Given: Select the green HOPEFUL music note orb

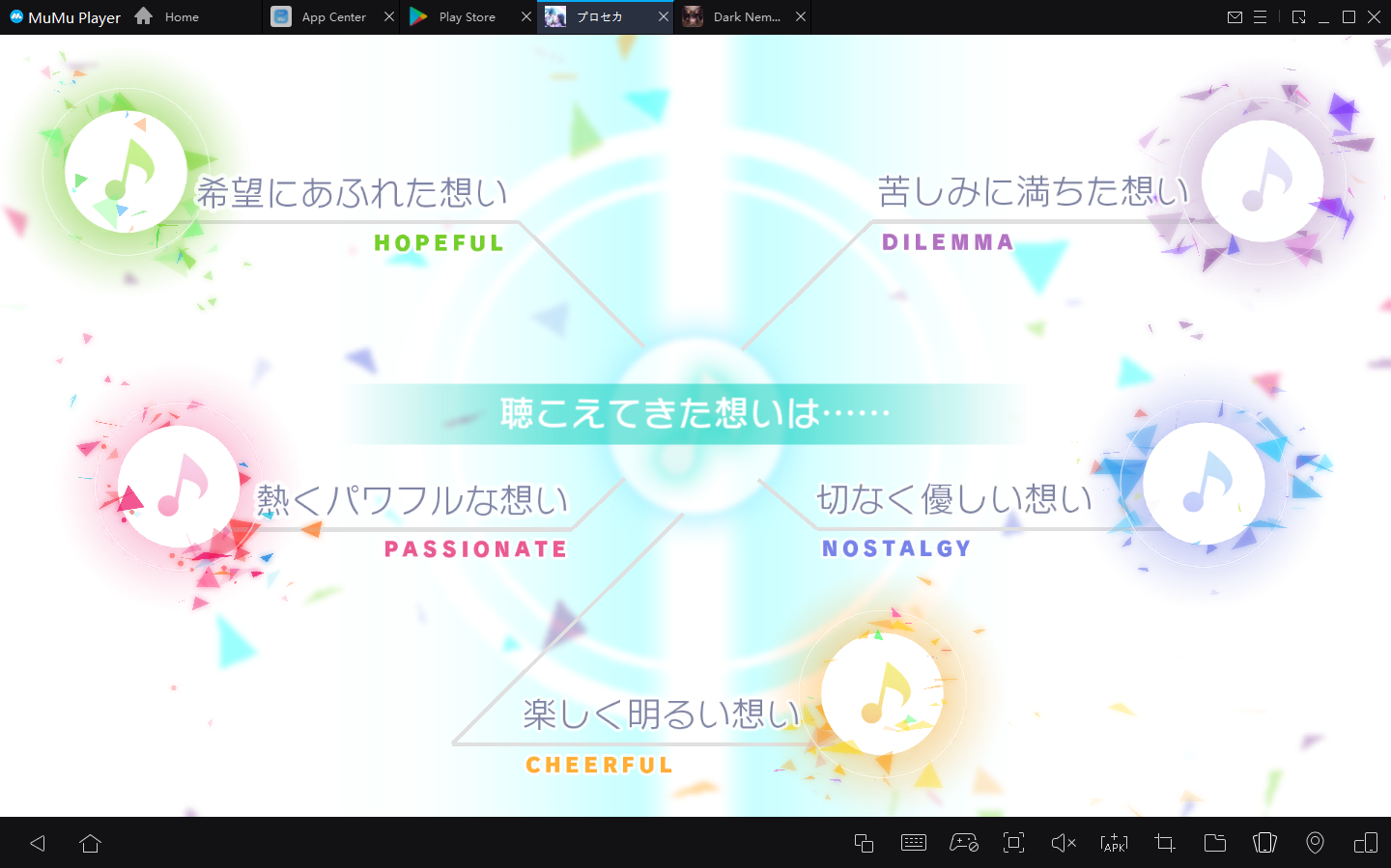Looking at the screenshot, I should coord(126,172).
